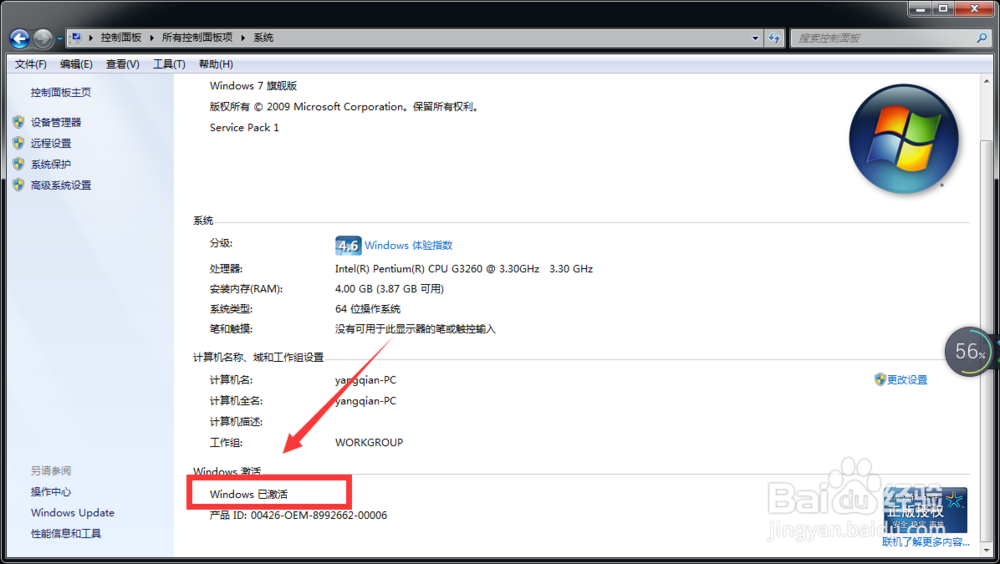
Task: Click the 4.6 experience index badge
Action: coord(348,246)
